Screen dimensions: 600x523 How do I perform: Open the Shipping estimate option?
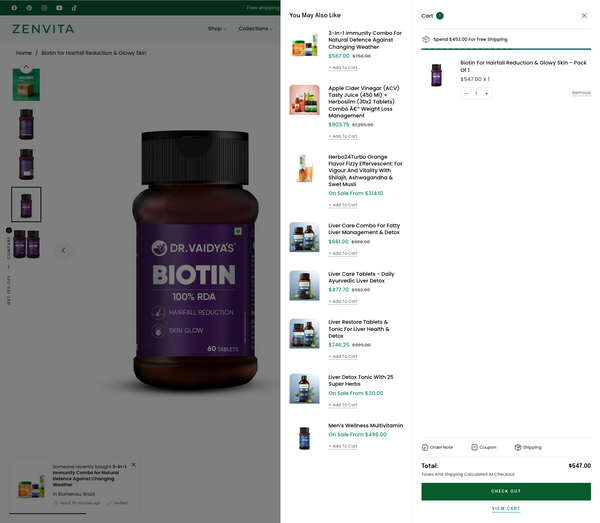528,447
